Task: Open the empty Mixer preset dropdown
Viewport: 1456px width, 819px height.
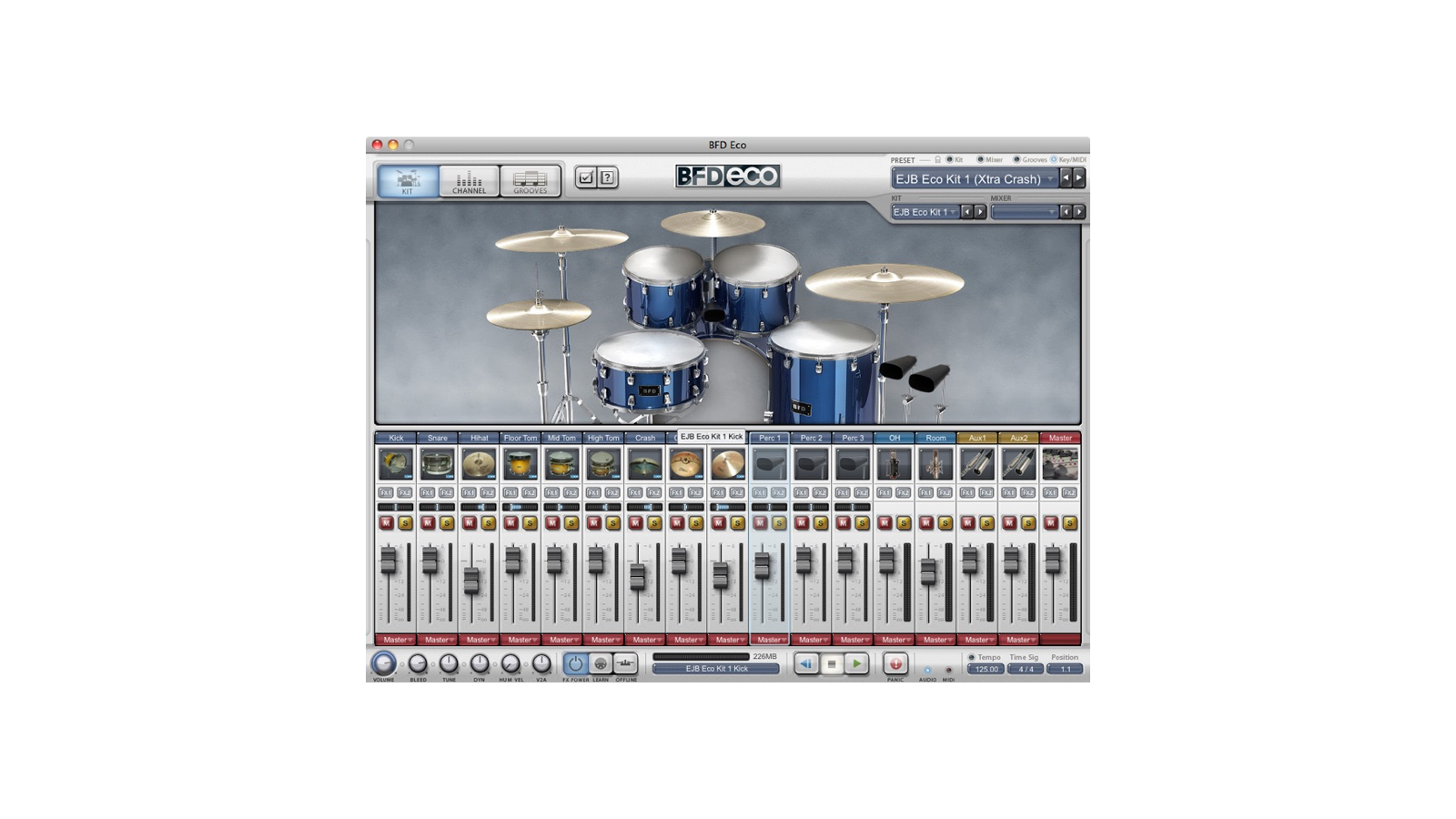Action: [x=1024, y=212]
